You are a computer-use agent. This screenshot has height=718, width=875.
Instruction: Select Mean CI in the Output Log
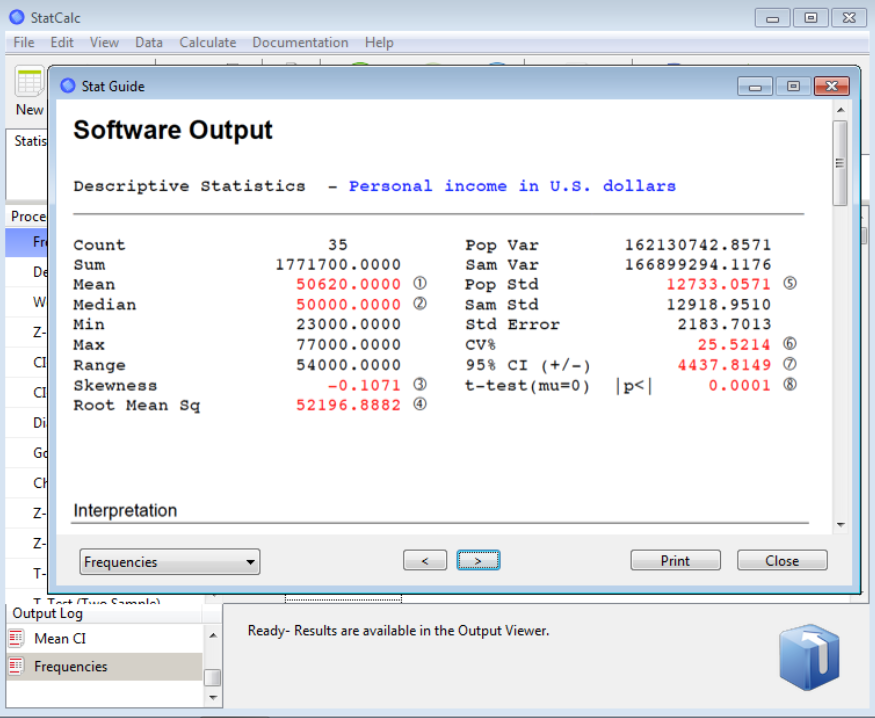[x=60, y=638]
